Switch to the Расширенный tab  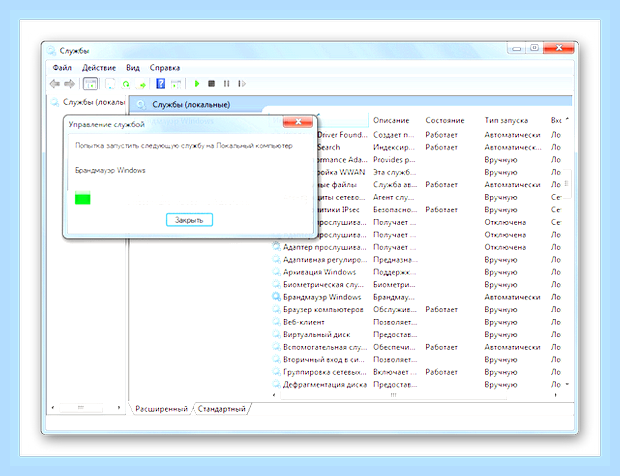point(161,409)
